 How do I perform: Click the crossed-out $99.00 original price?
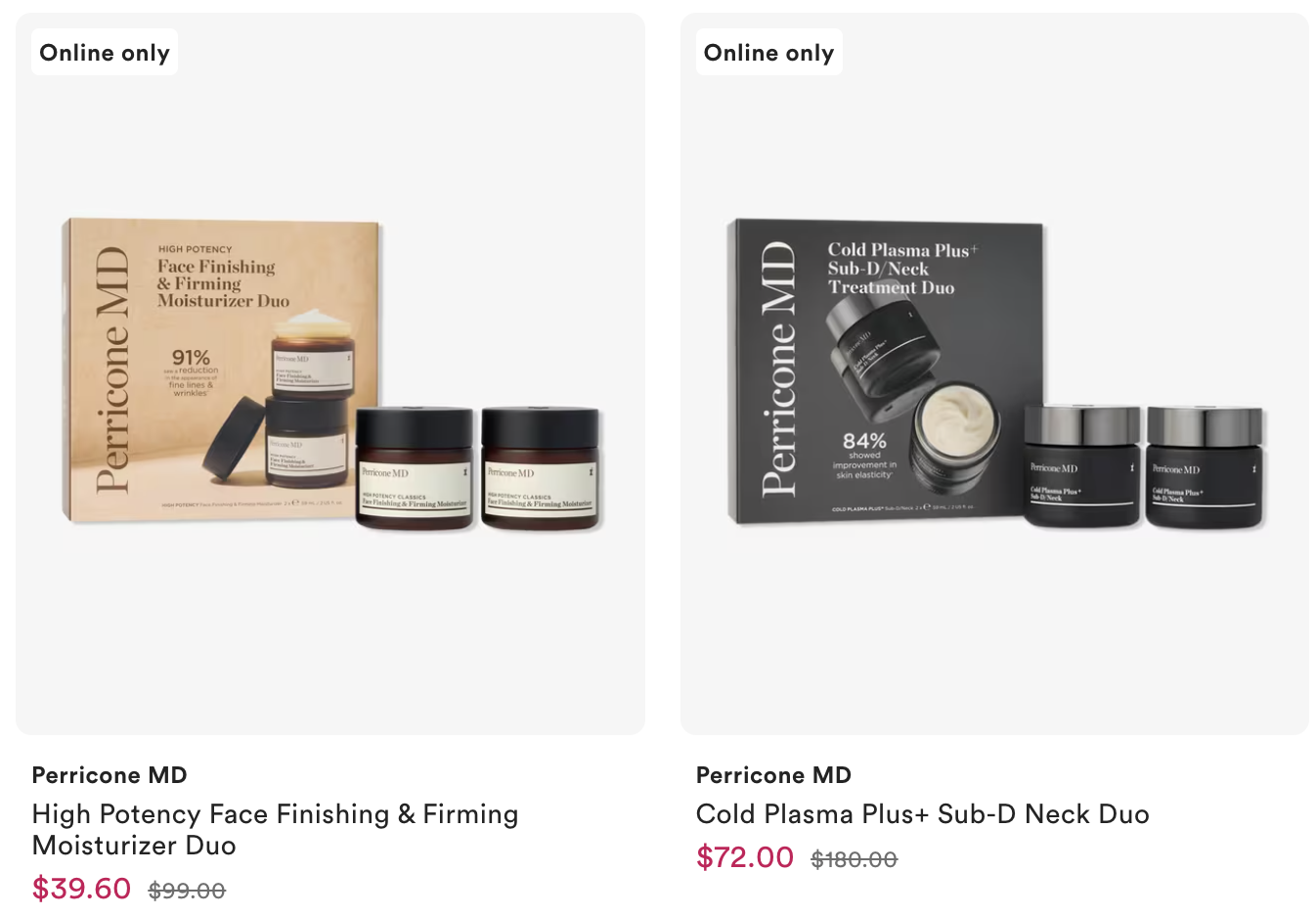(x=187, y=891)
